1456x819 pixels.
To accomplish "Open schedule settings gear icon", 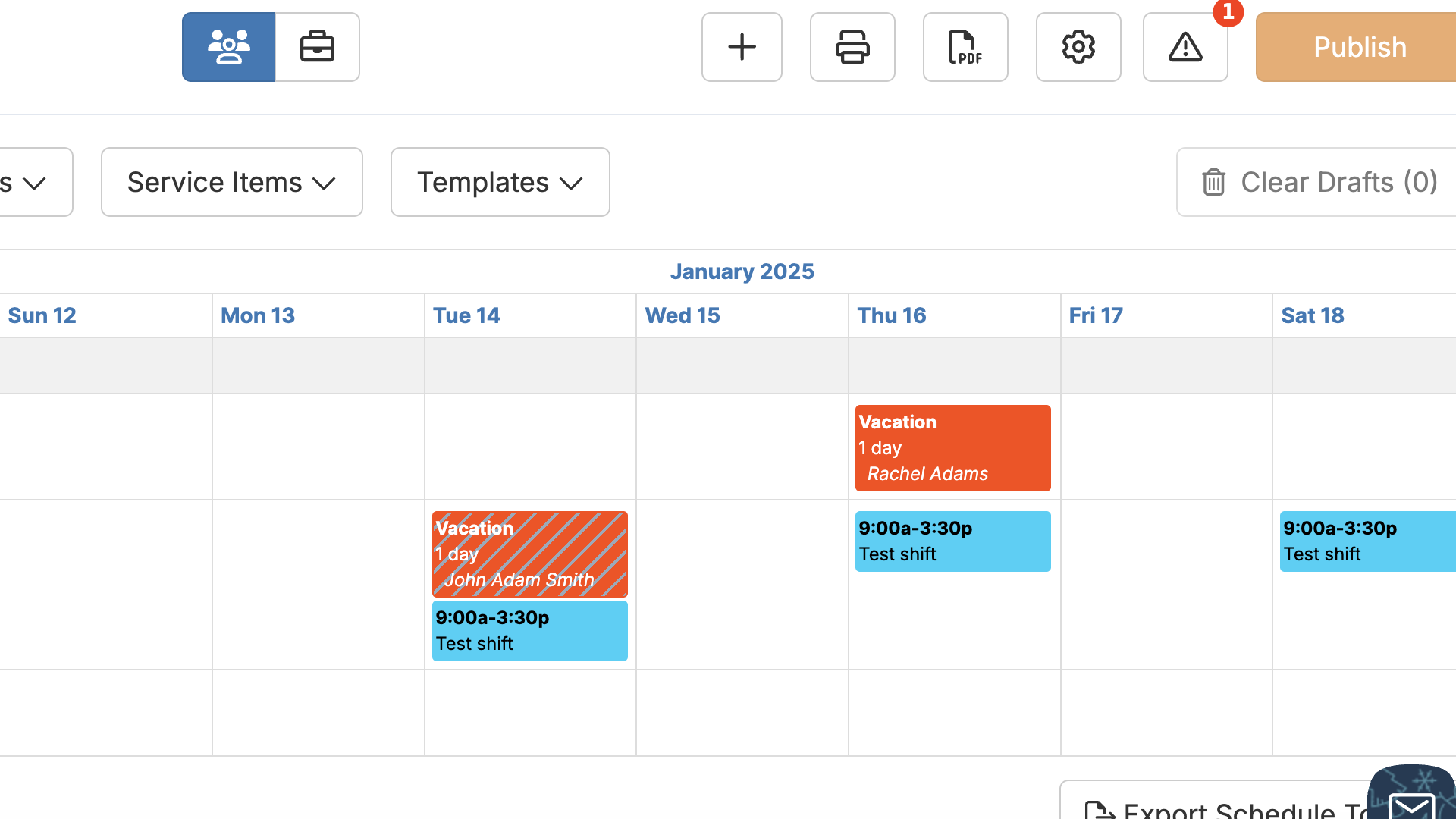I will [1078, 47].
